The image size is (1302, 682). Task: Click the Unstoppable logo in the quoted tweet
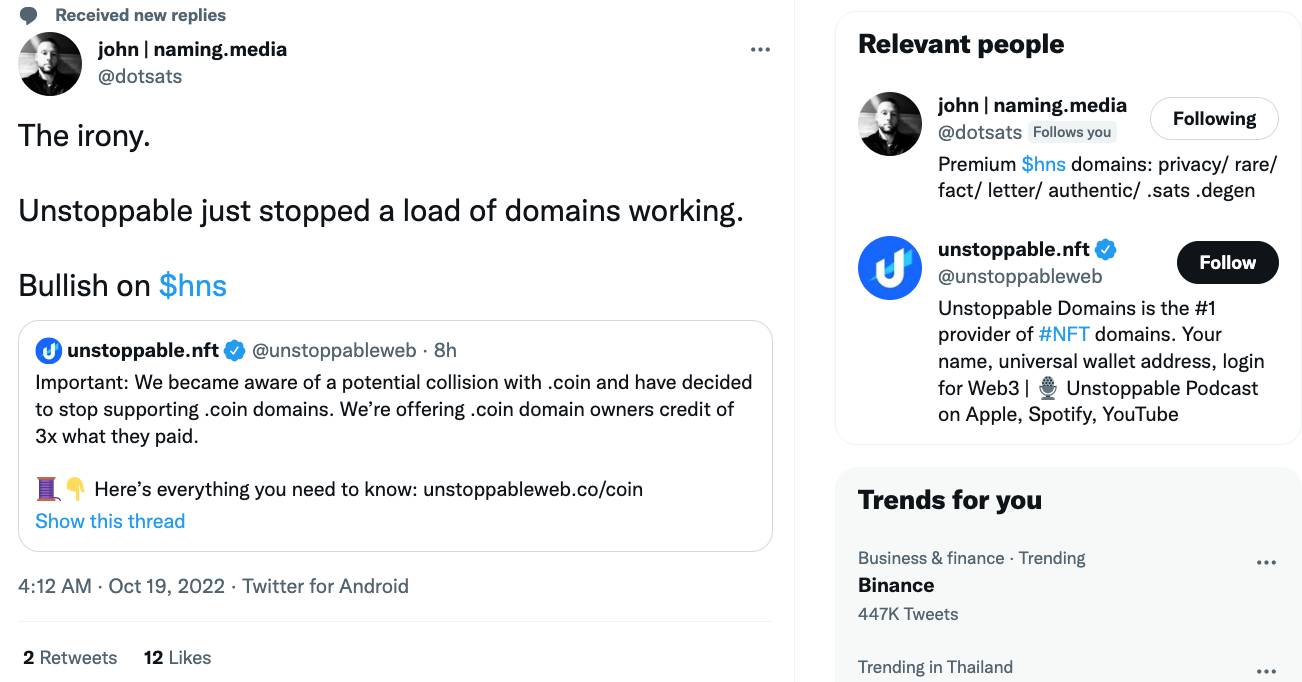click(x=49, y=350)
